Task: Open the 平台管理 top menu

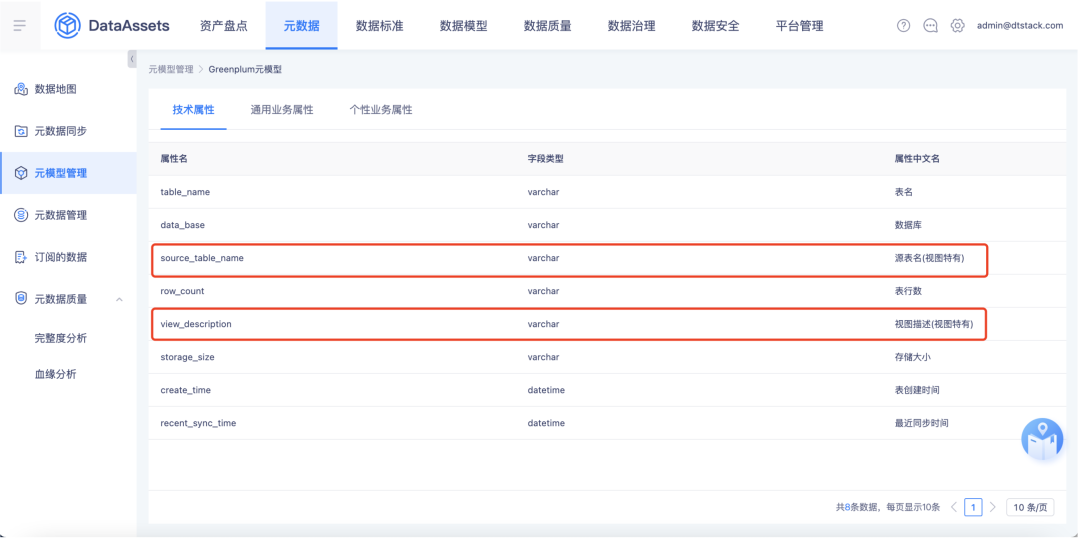Action: (x=800, y=26)
